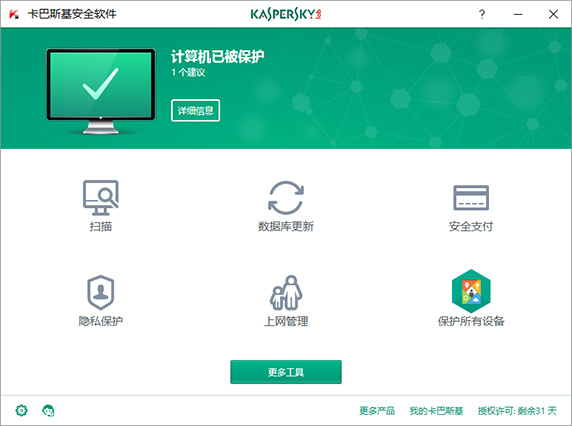Click the Protect All Devices (保护所有设备) hexagon icon

[471, 291]
